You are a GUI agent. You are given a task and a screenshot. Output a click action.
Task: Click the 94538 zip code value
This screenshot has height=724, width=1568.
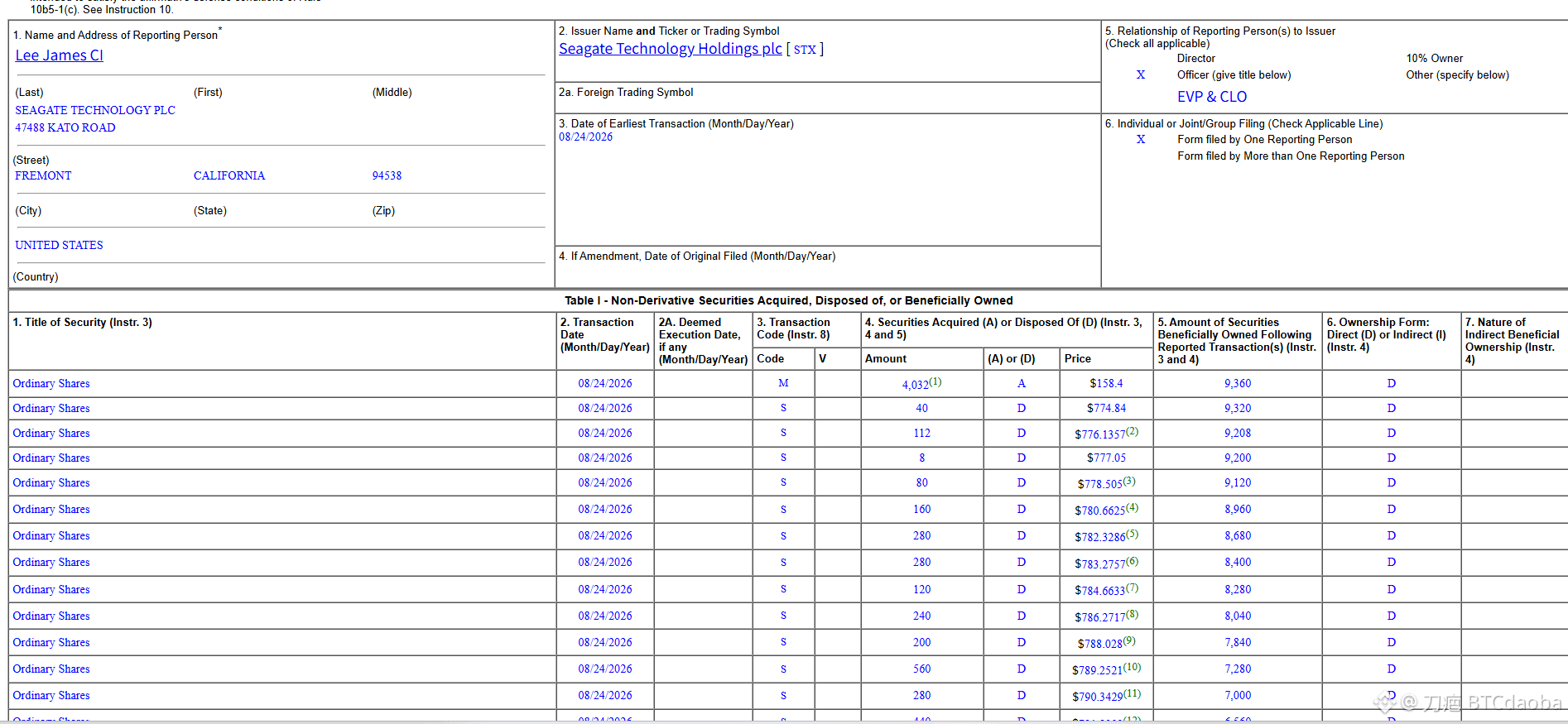[x=387, y=175]
